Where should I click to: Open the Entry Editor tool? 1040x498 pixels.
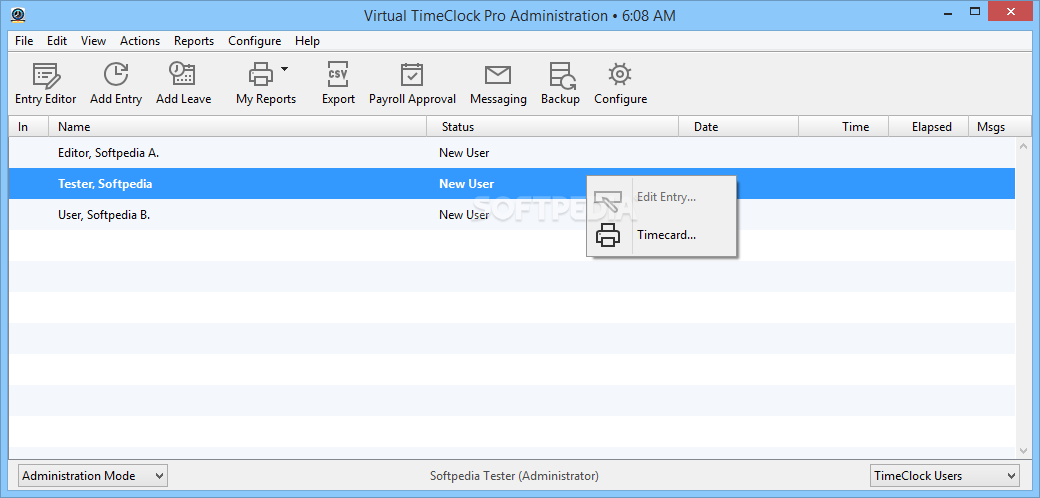46,84
